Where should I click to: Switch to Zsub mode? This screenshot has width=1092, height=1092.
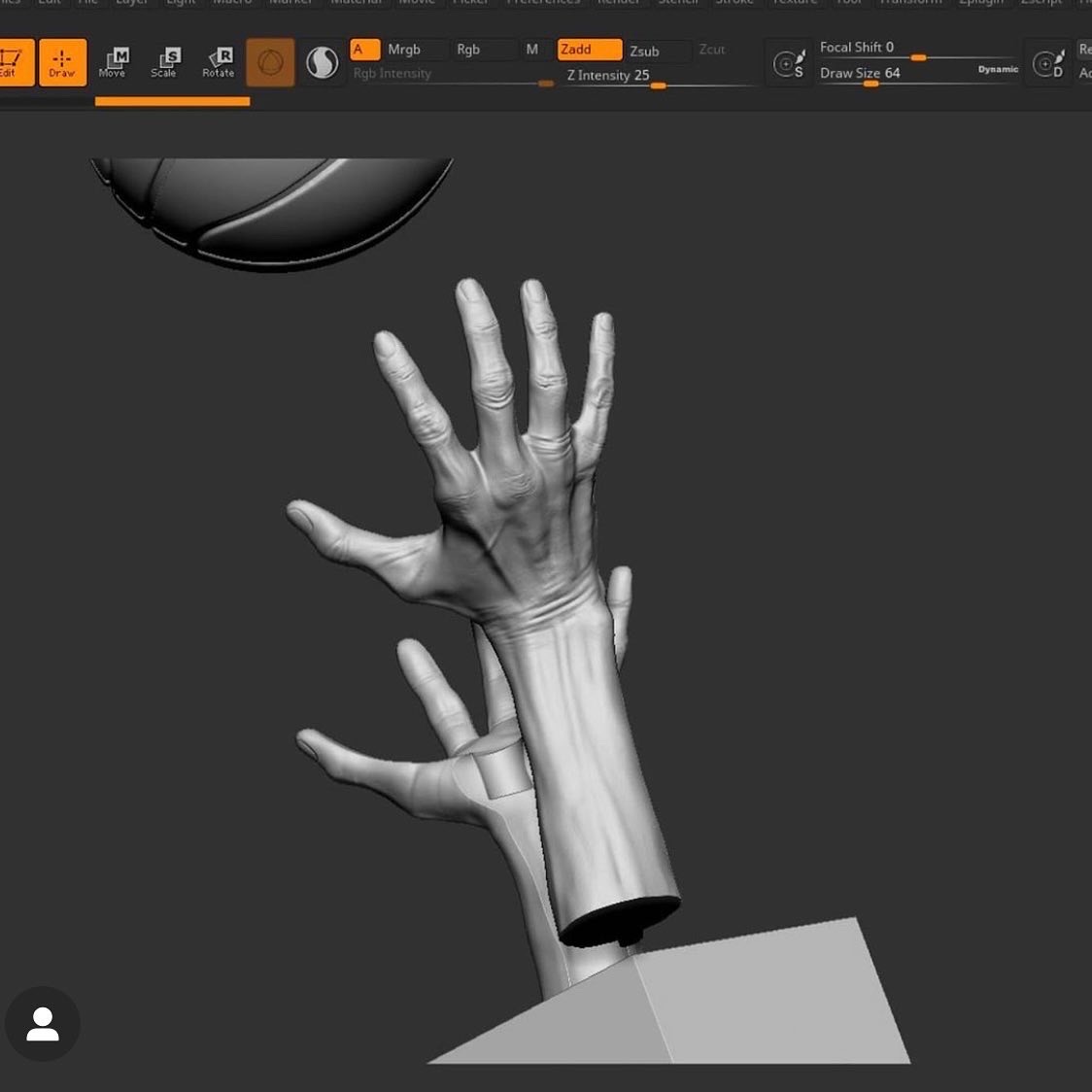point(645,51)
